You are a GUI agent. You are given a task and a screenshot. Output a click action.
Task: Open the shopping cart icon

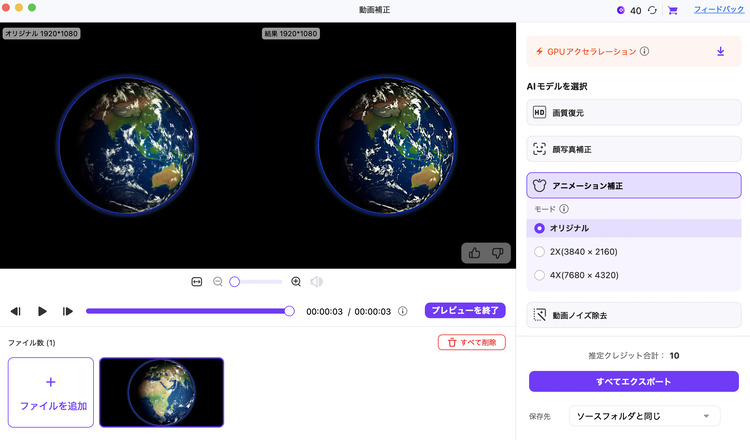coord(673,10)
